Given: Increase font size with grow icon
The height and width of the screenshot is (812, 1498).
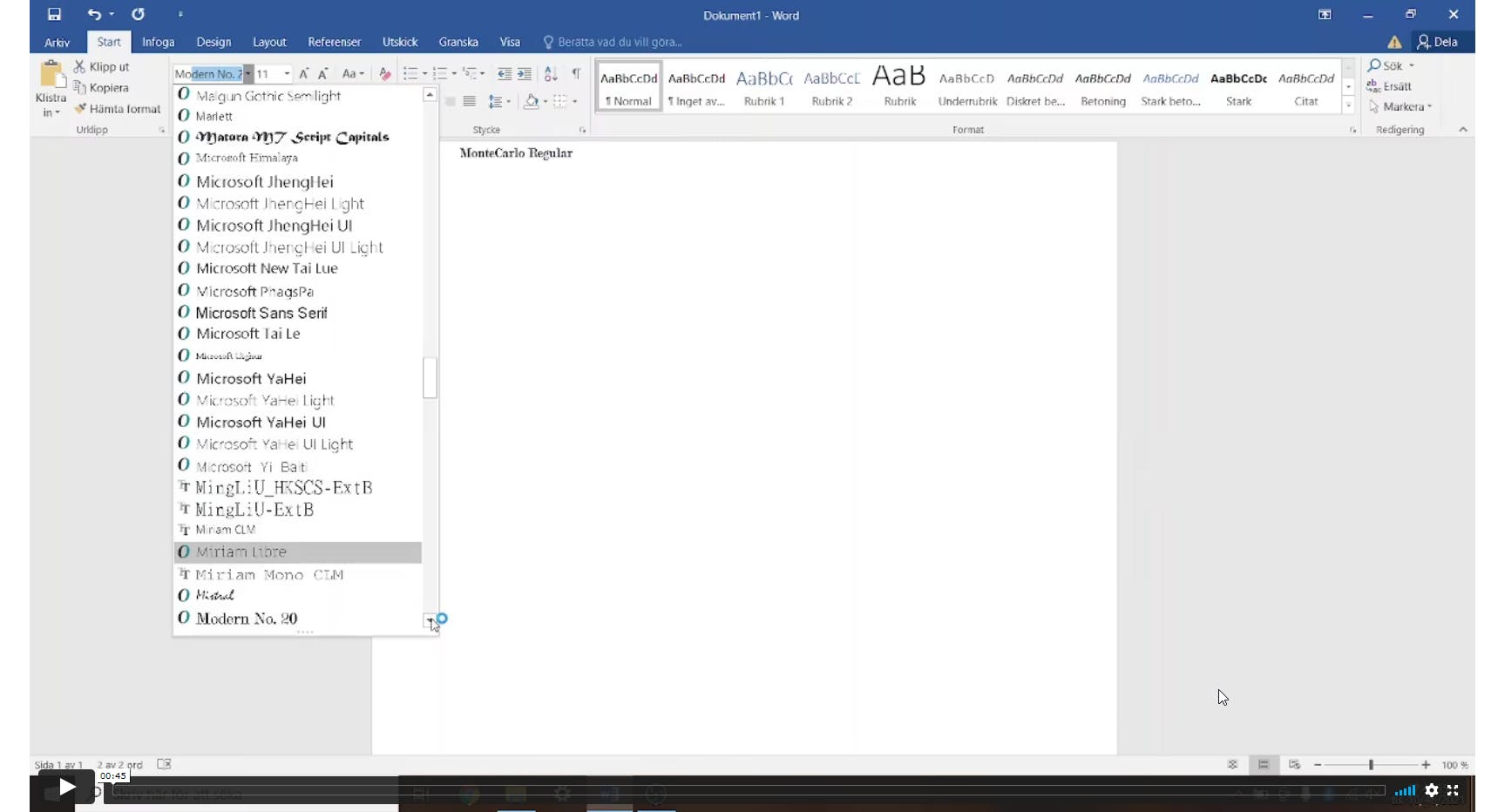Looking at the screenshot, I should tap(303, 74).
